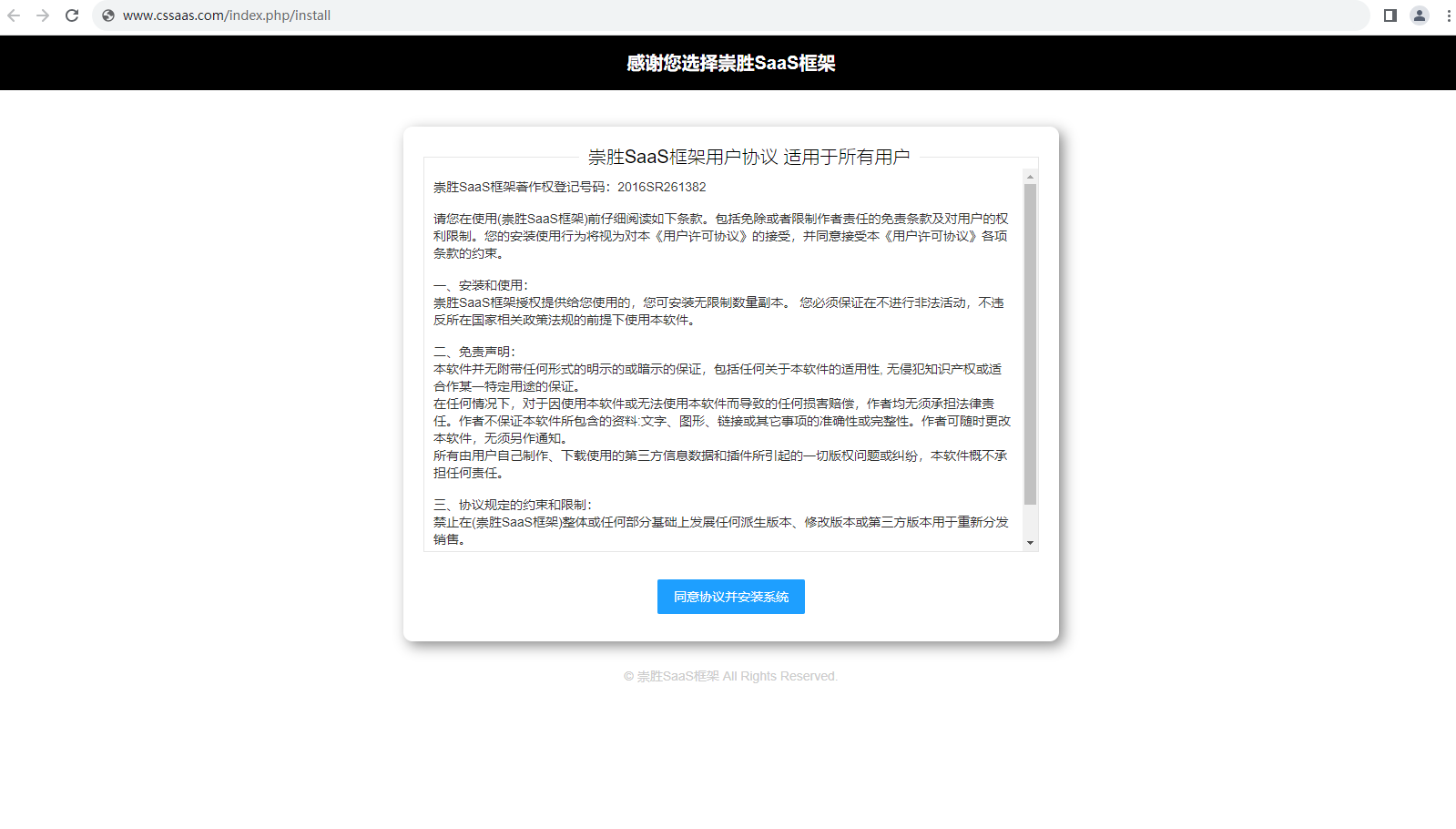The height and width of the screenshot is (829, 1456).
Task: Click the 感谢您选择崇胜SaaS框架 header title
Action: point(730,63)
